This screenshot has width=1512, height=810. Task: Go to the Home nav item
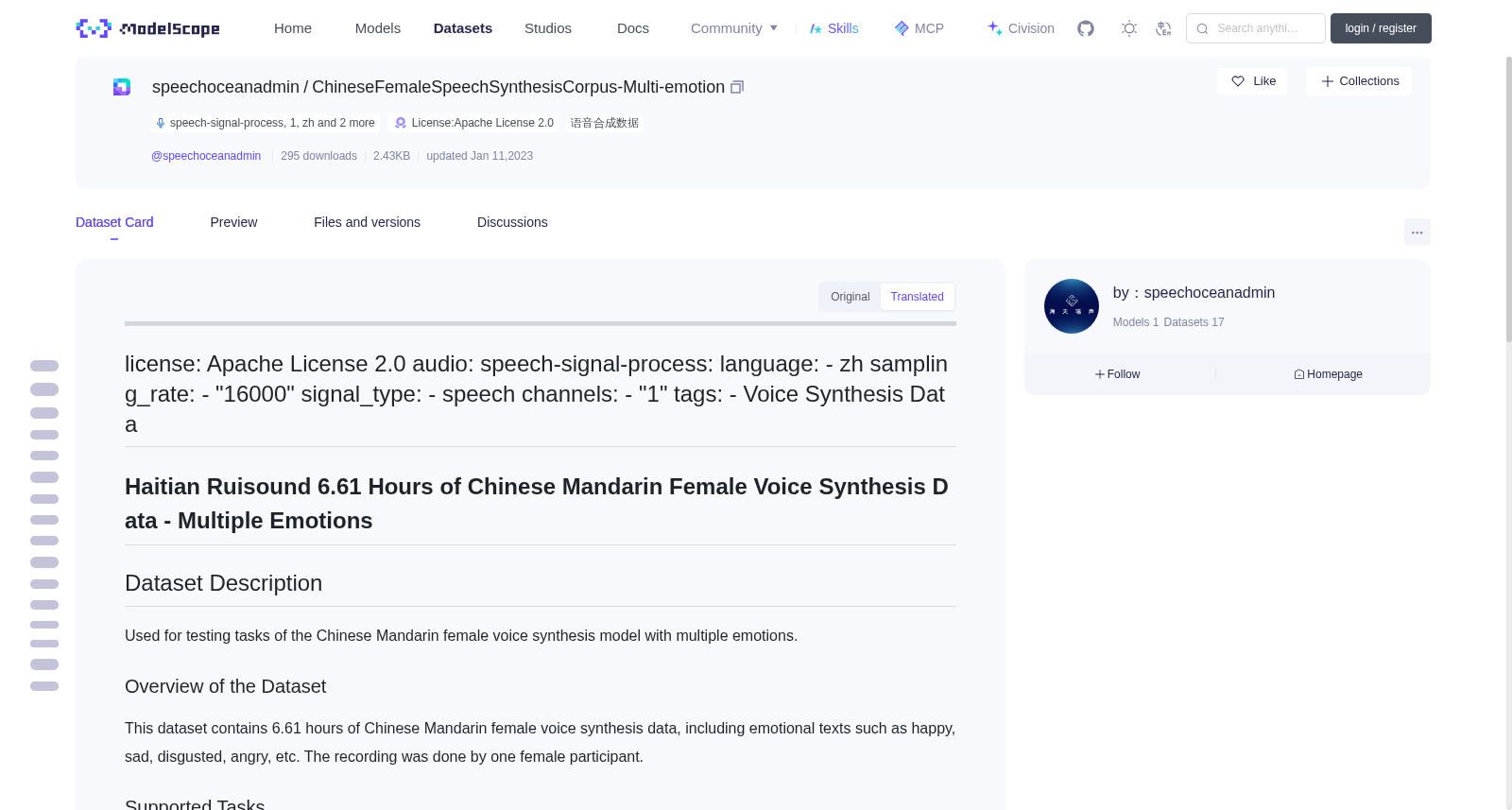pos(293,28)
